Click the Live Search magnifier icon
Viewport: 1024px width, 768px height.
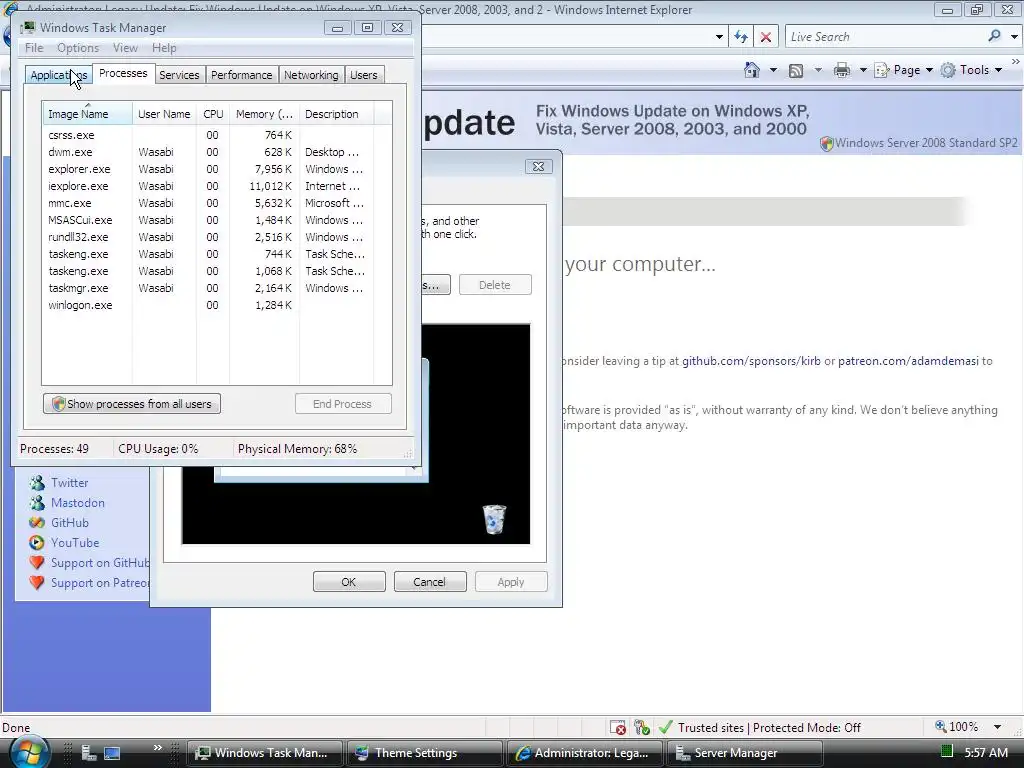click(994, 36)
